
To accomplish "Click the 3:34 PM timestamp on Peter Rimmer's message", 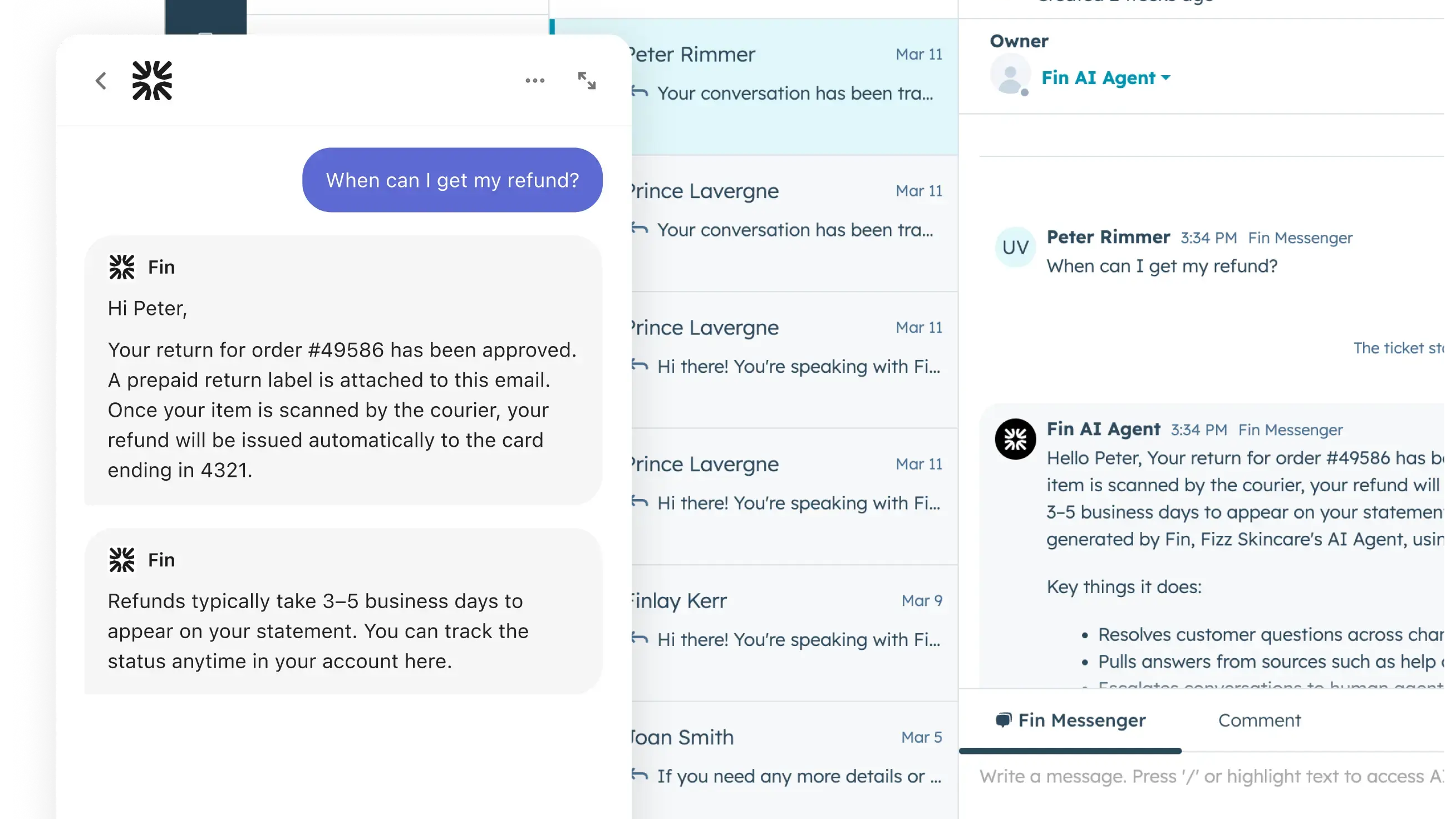I will [1208, 238].
